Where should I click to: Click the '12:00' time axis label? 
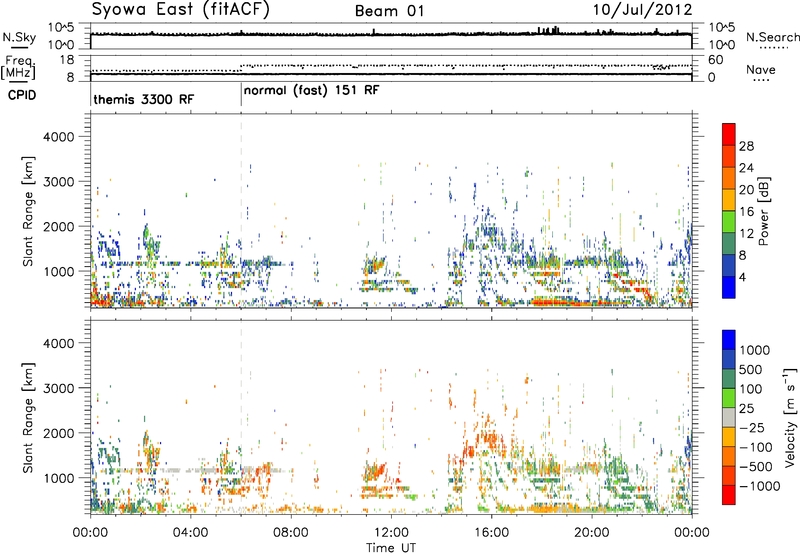pos(391,533)
